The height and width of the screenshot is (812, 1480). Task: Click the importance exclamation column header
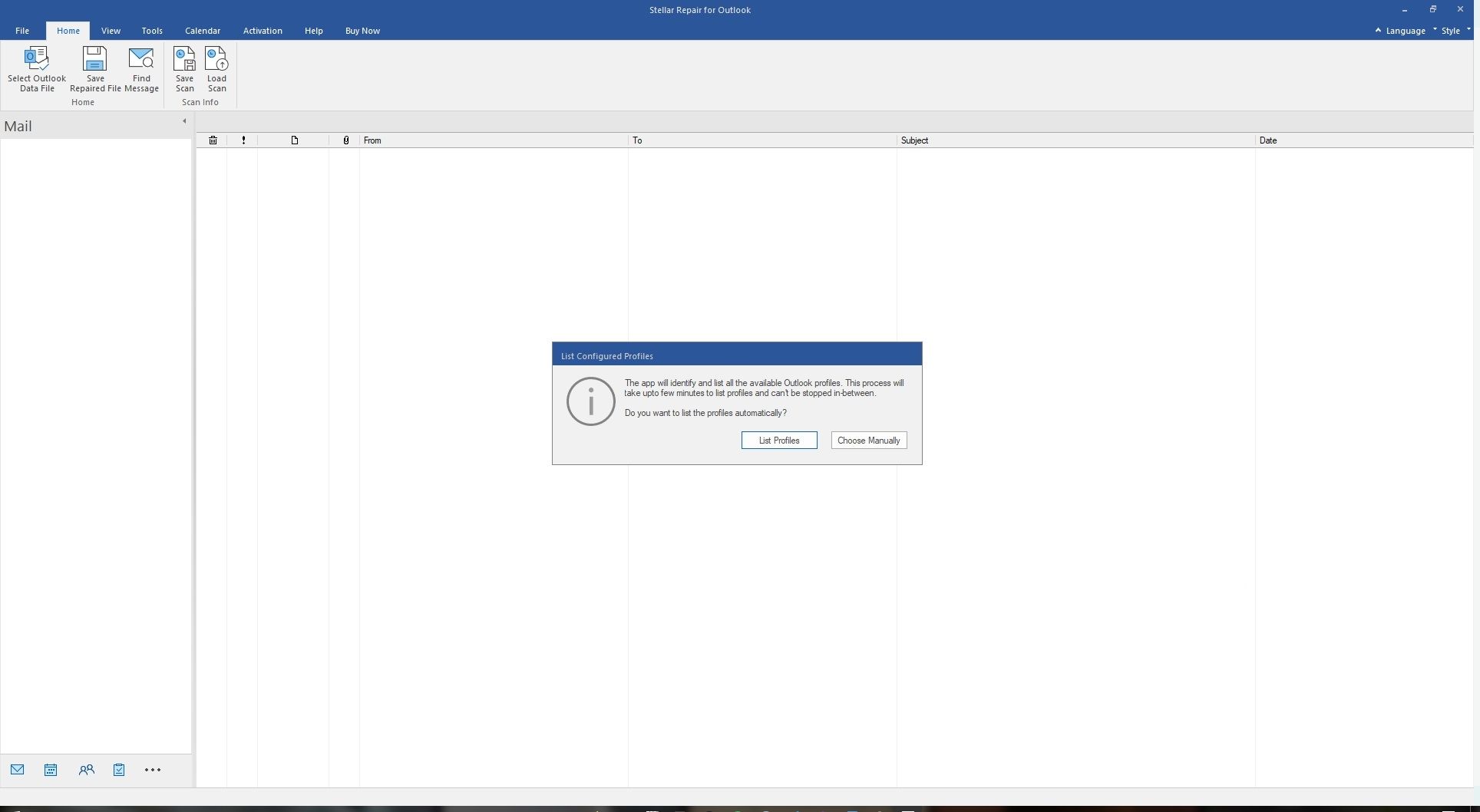coord(243,140)
